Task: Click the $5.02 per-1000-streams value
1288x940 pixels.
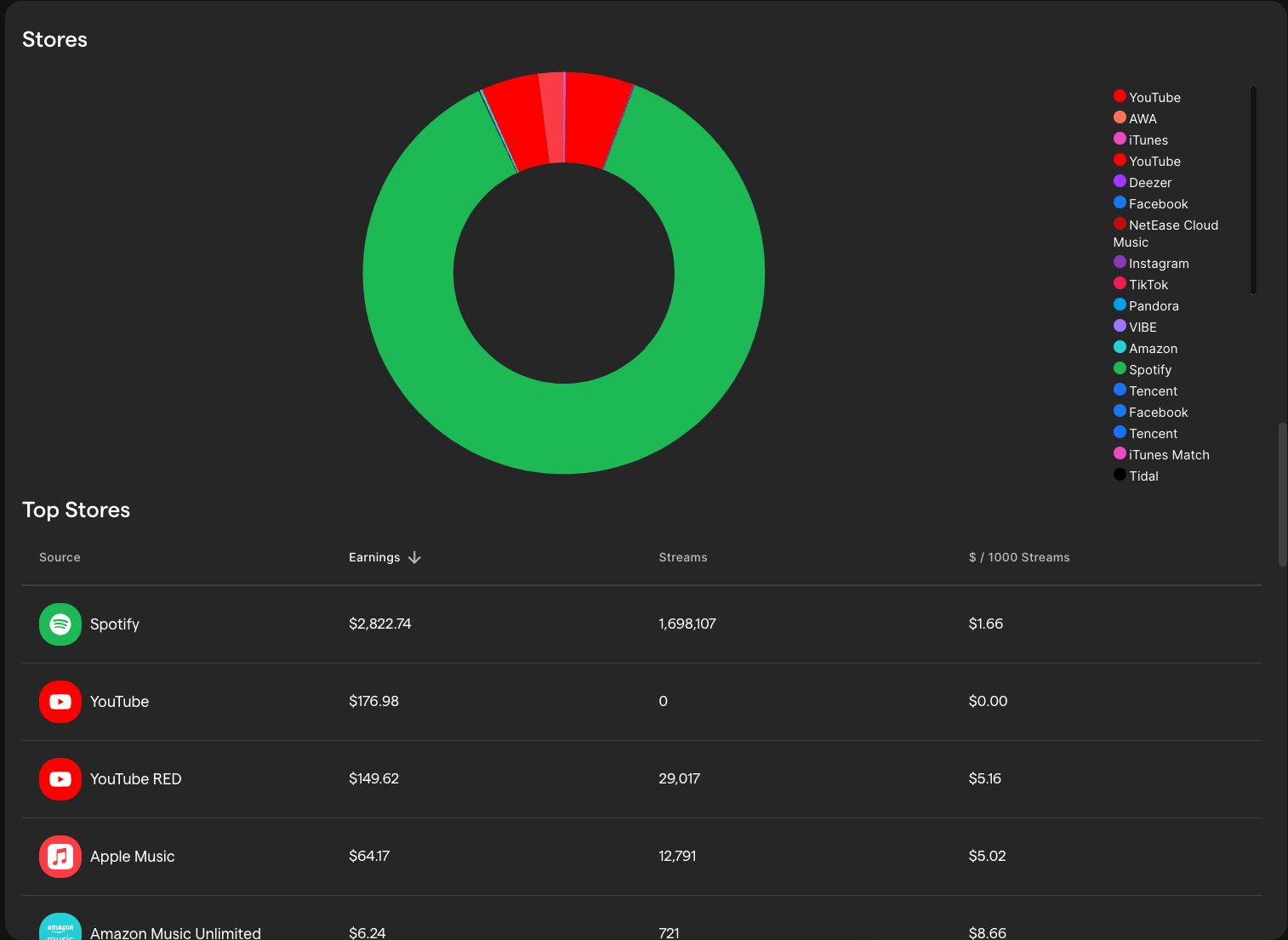Action: coord(987,856)
